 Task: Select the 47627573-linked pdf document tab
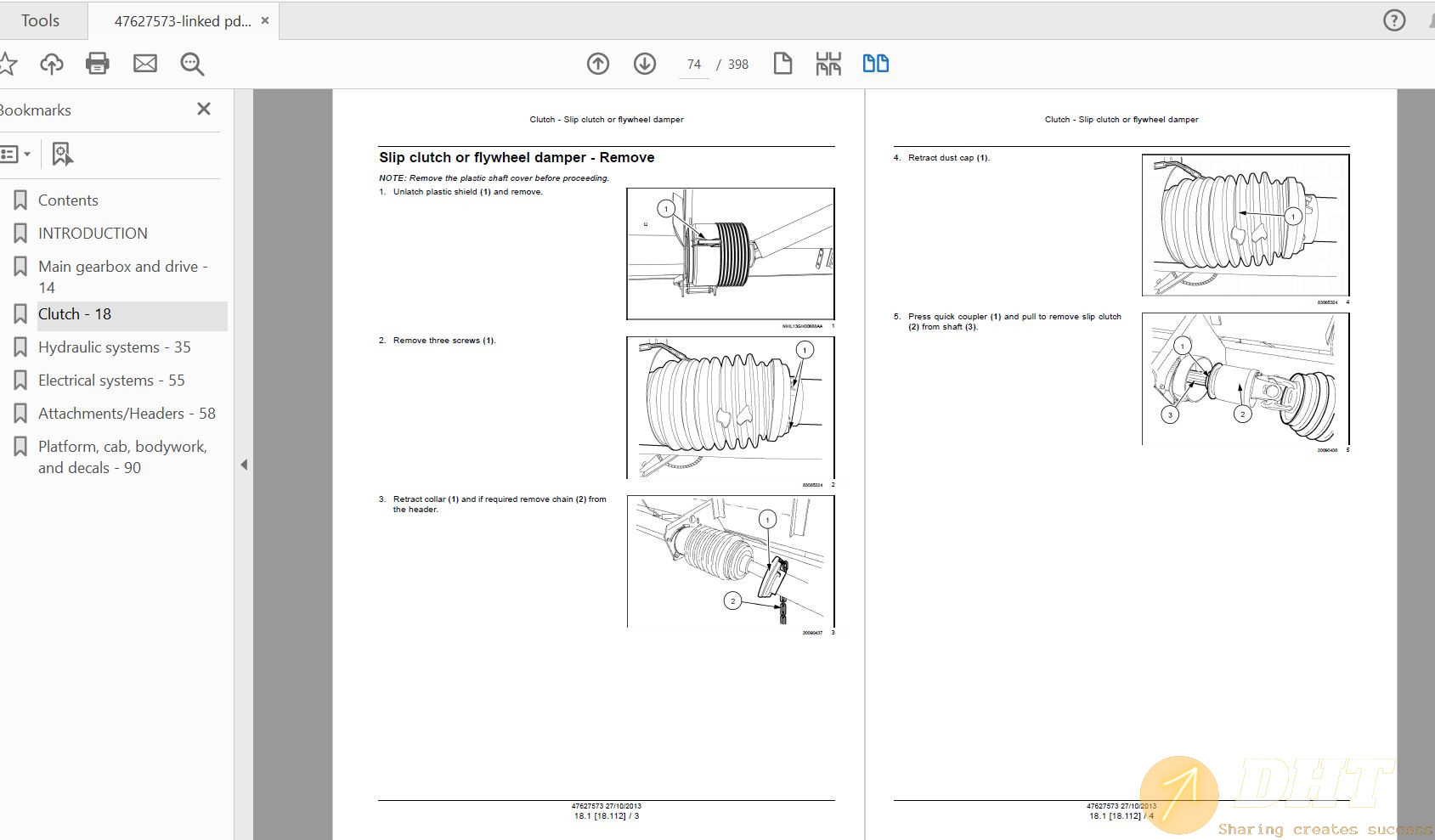[x=183, y=21]
